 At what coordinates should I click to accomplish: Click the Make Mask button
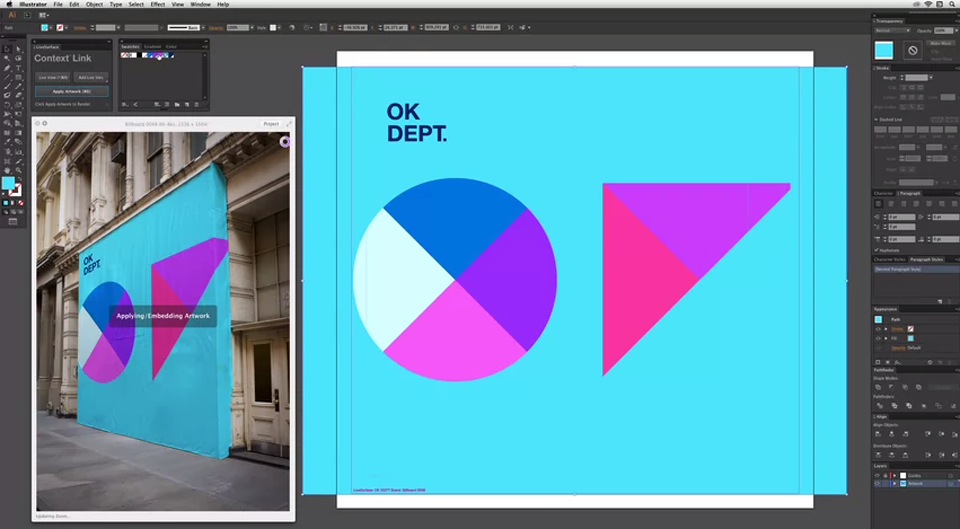coord(940,44)
